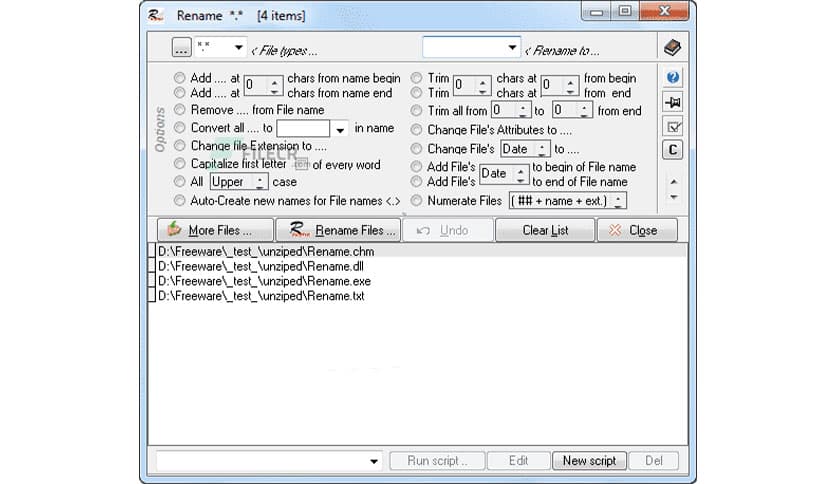This screenshot has height=484, width=836.
Task: Click the Rename Files button
Action: 338,230
